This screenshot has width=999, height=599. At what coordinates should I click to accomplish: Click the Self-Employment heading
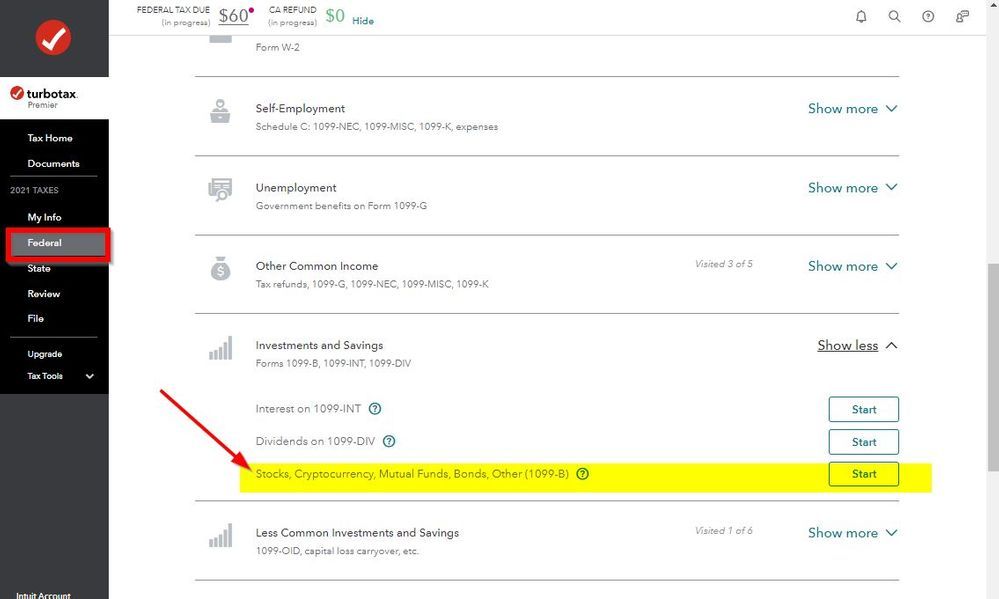[300, 108]
